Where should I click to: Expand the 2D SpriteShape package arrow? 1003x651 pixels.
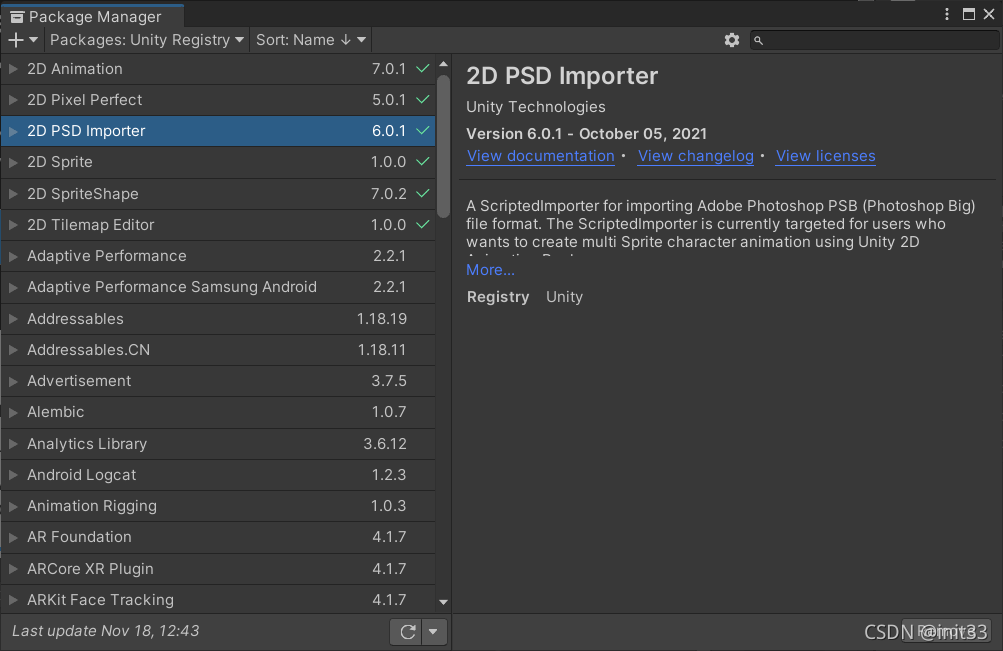13,194
